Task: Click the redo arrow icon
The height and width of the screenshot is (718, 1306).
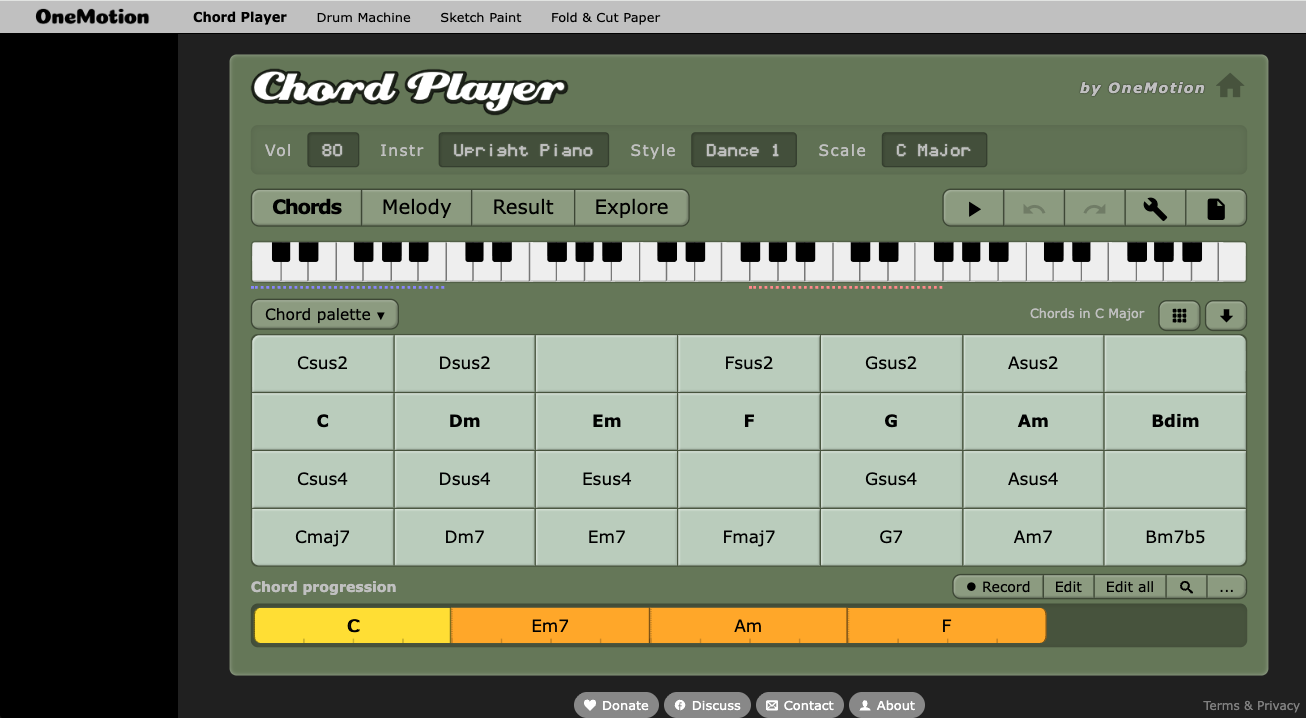Action: pos(1095,209)
